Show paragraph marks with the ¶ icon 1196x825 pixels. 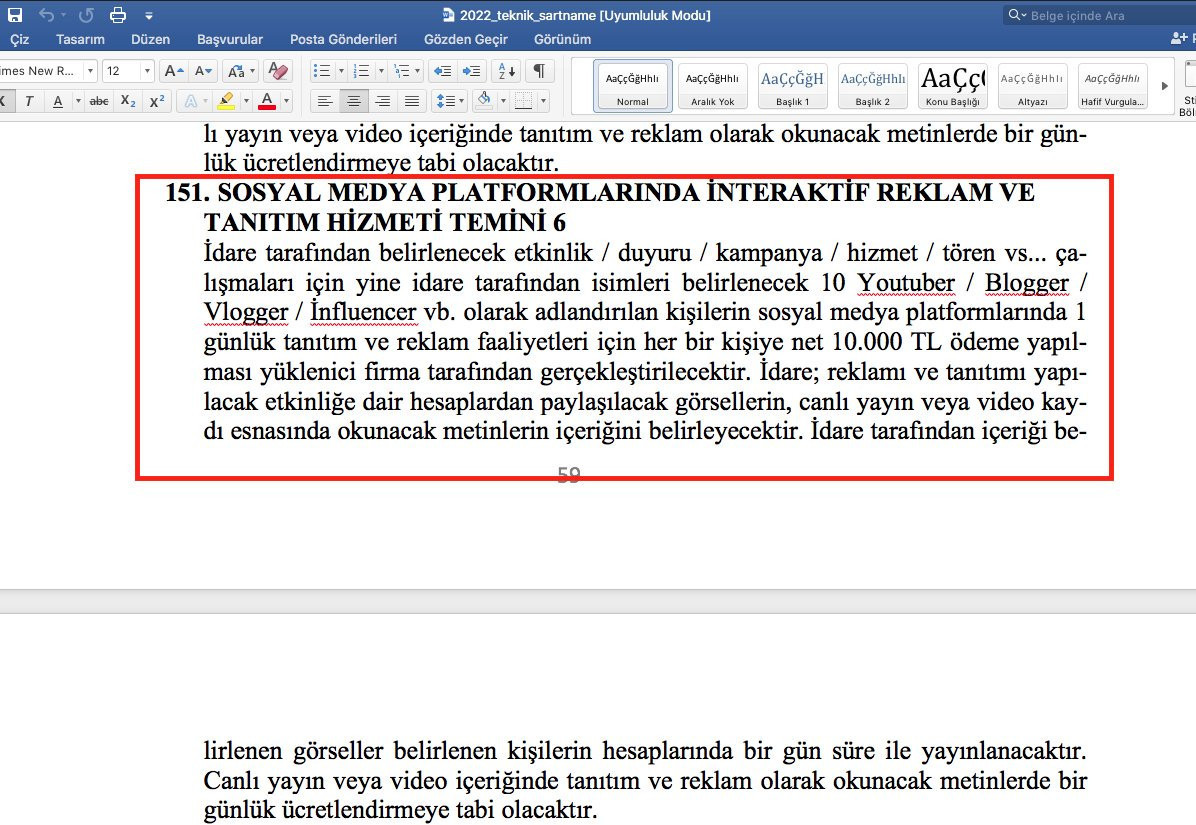click(x=537, y=71)
